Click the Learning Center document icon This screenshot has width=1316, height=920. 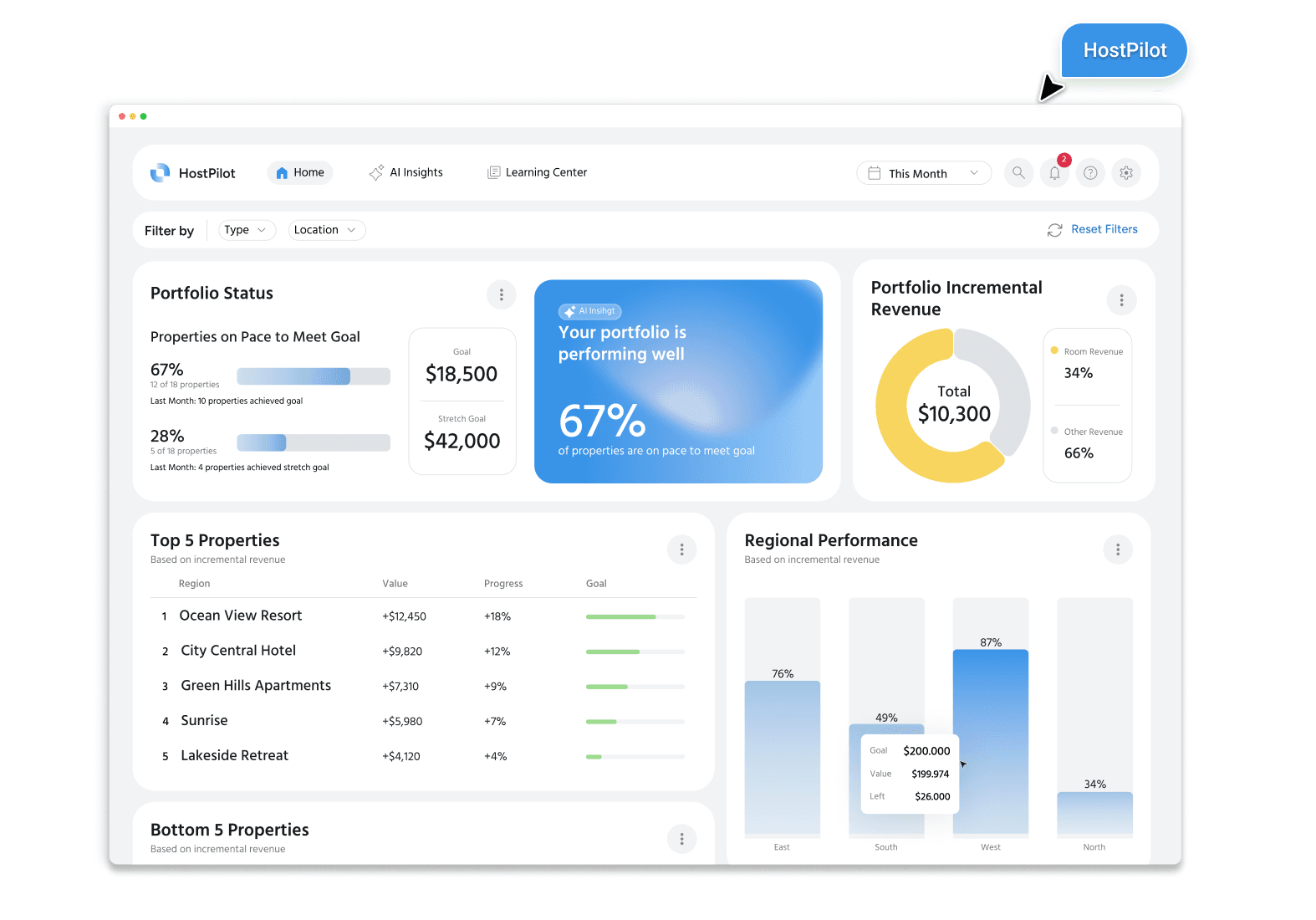point(494,172)
